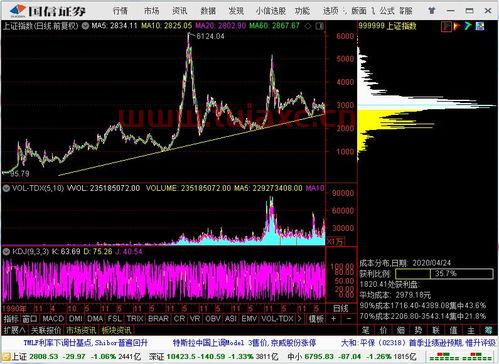Select the 日线 period selector
Image resolution: width=499 pixels, height=364 pixels.
[x=341, y=308]
